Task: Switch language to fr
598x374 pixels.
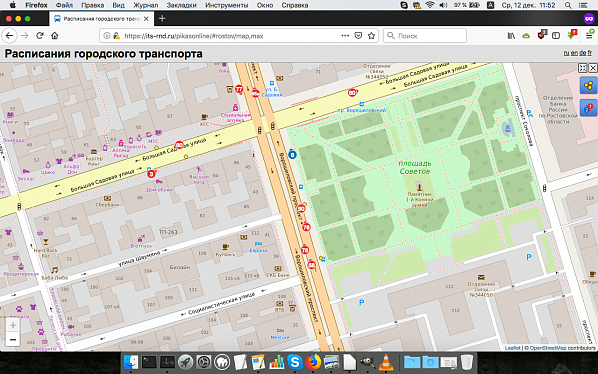Action: pyautogui.click(x=590, y=53)
